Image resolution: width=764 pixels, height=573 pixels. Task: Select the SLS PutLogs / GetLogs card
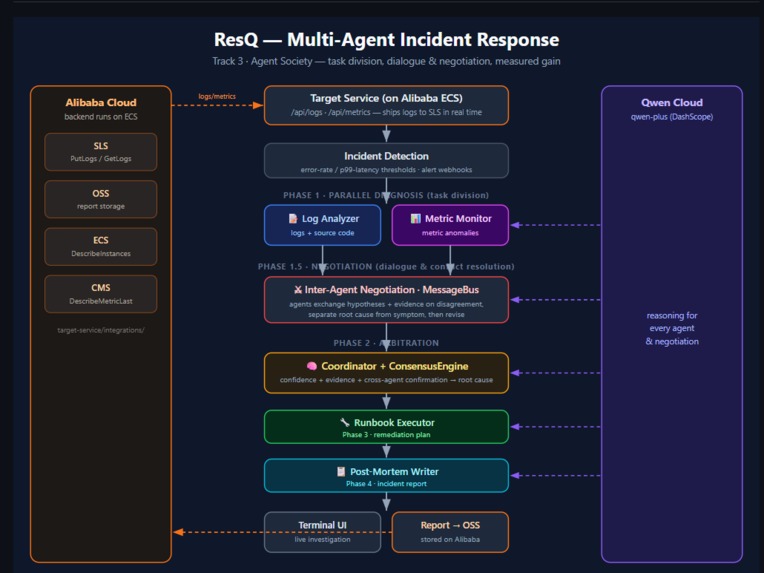click(x=101, y=152)
